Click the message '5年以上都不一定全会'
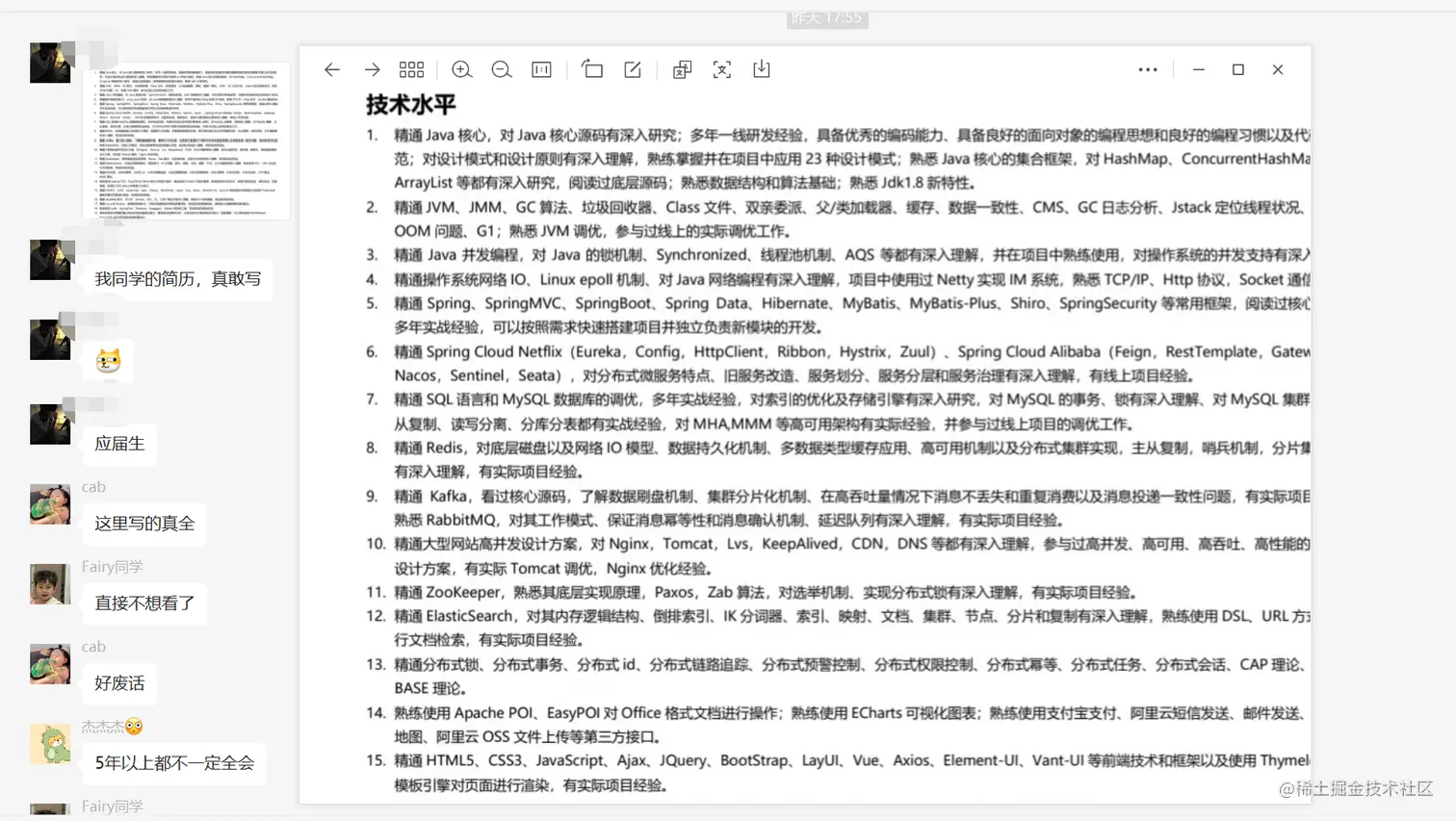This screenshot has height=821, width=1456. (174, 763)
